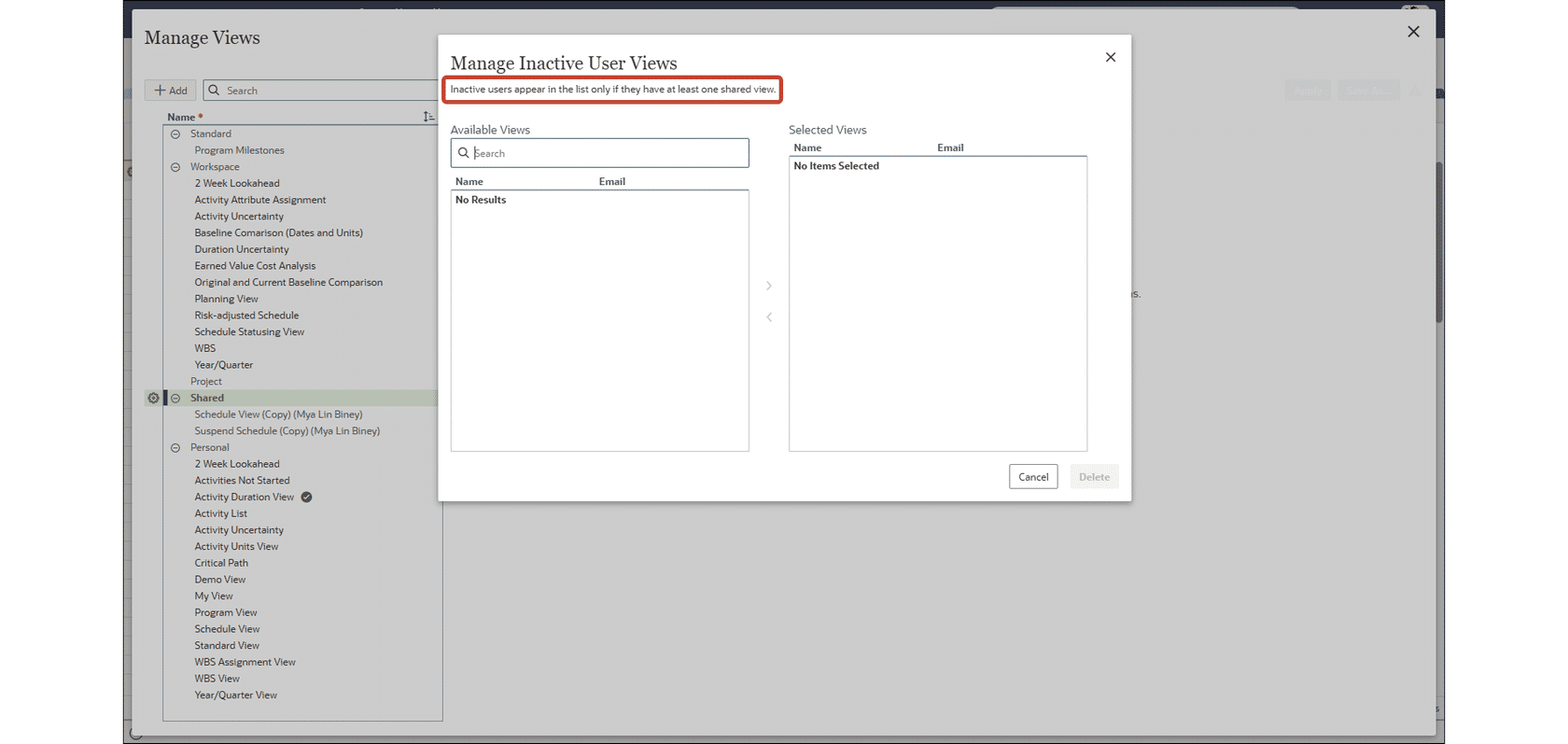1568x744 pixels.
Task: Click the move-right arrow between view lists
Action: tap(769, 286)
